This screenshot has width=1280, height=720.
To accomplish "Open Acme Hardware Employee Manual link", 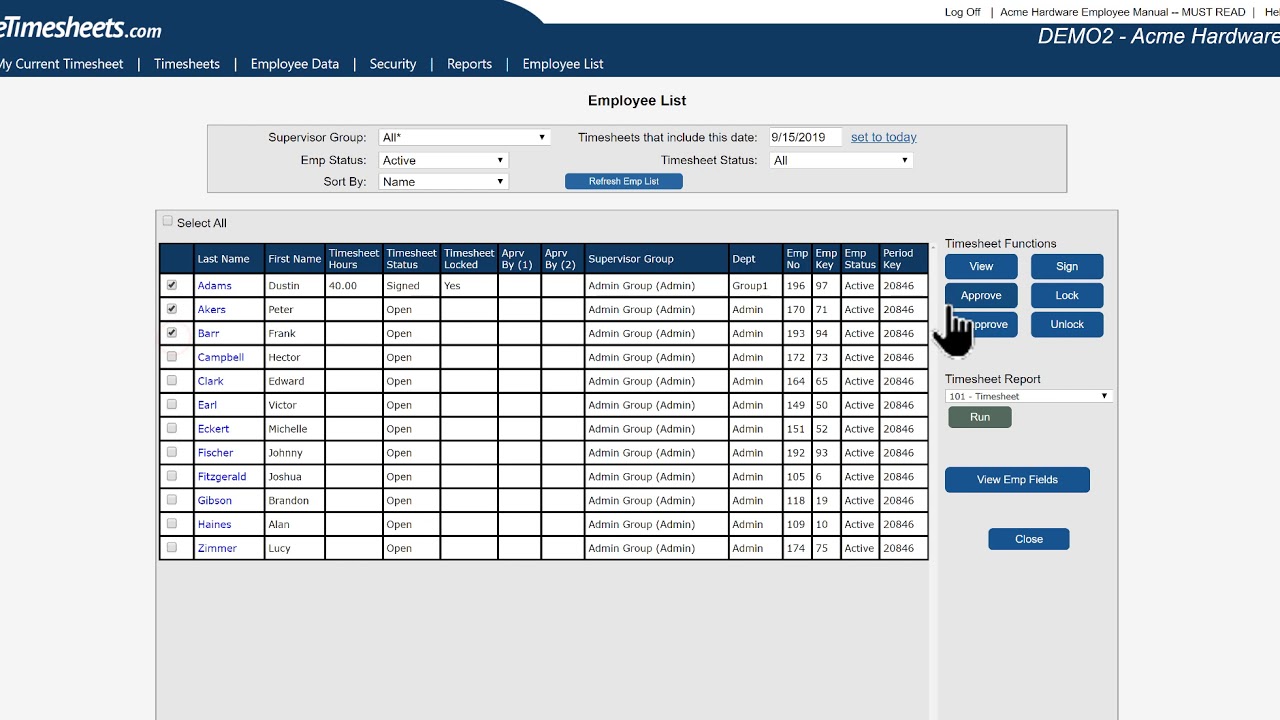I will click(1123, 12).
